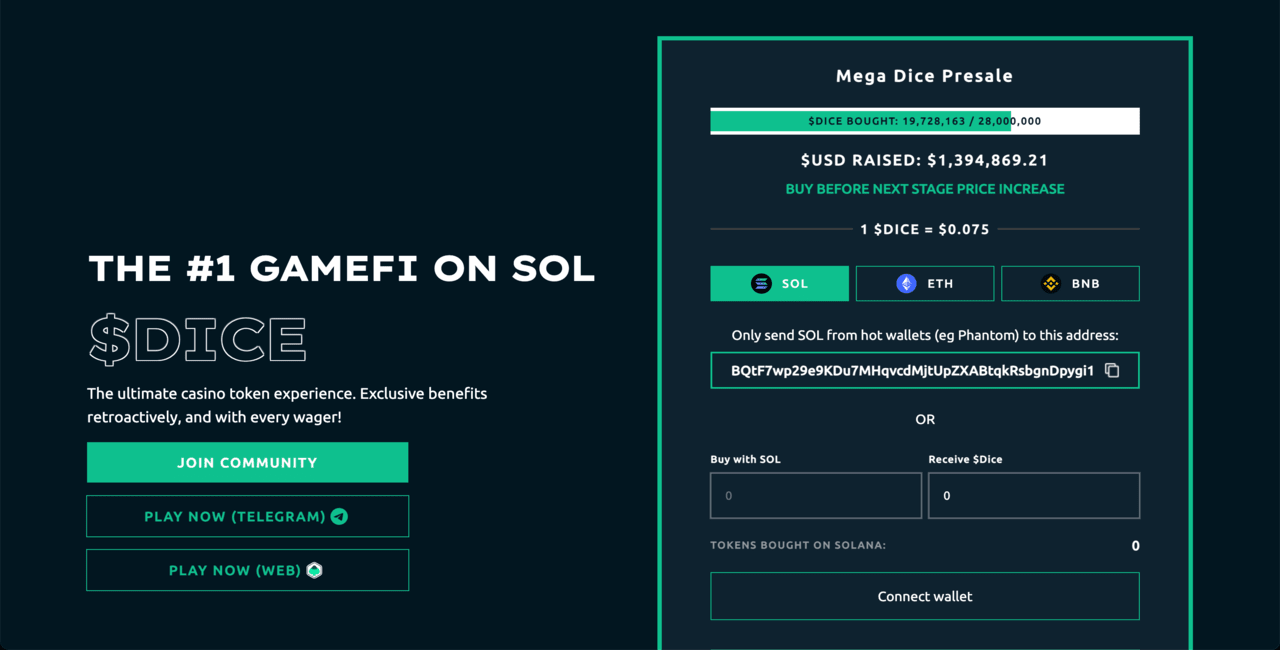Click the Solana logo icon in the SOL tab
The image size is (1280, 650).
[762, 284]
